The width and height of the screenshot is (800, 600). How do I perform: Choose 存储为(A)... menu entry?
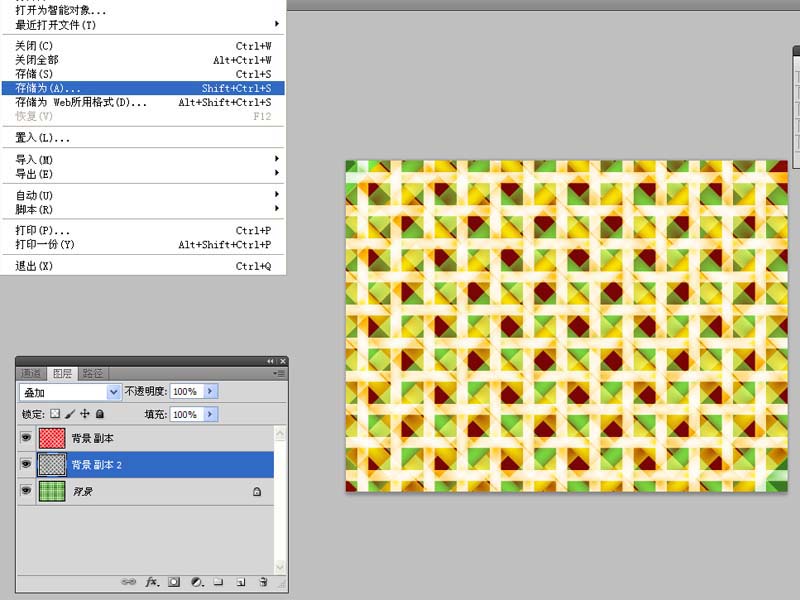click(x=143, y=88)
